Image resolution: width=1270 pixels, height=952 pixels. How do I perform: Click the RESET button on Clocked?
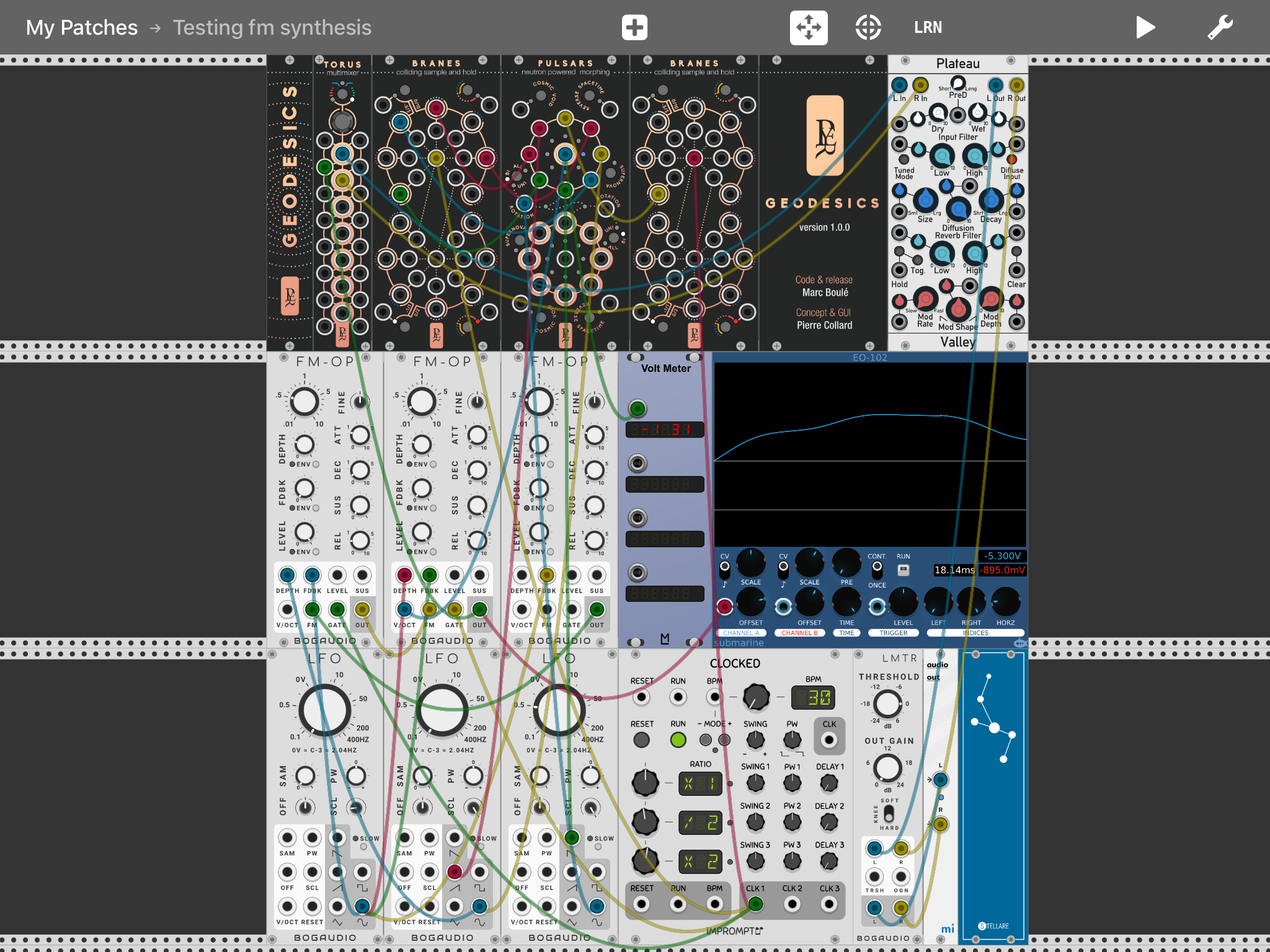[x=641, y=739]
